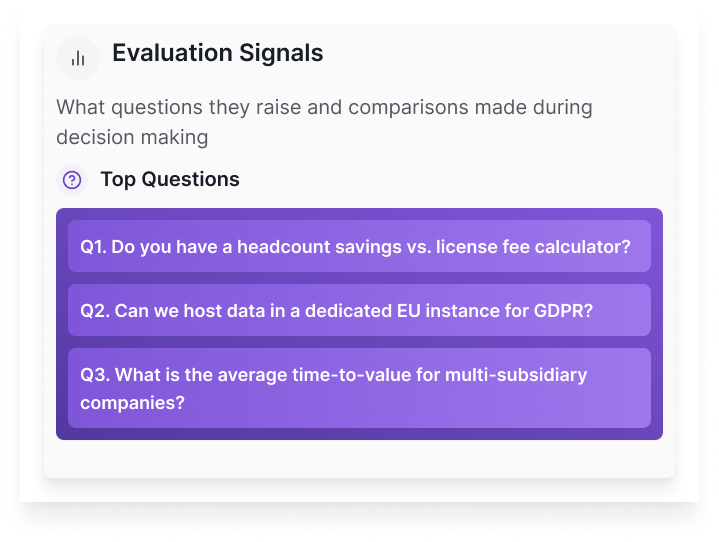Click the bar chart icon beside Evaluation Signals
This screenshot has height=542, width=719.
point(78,58)
